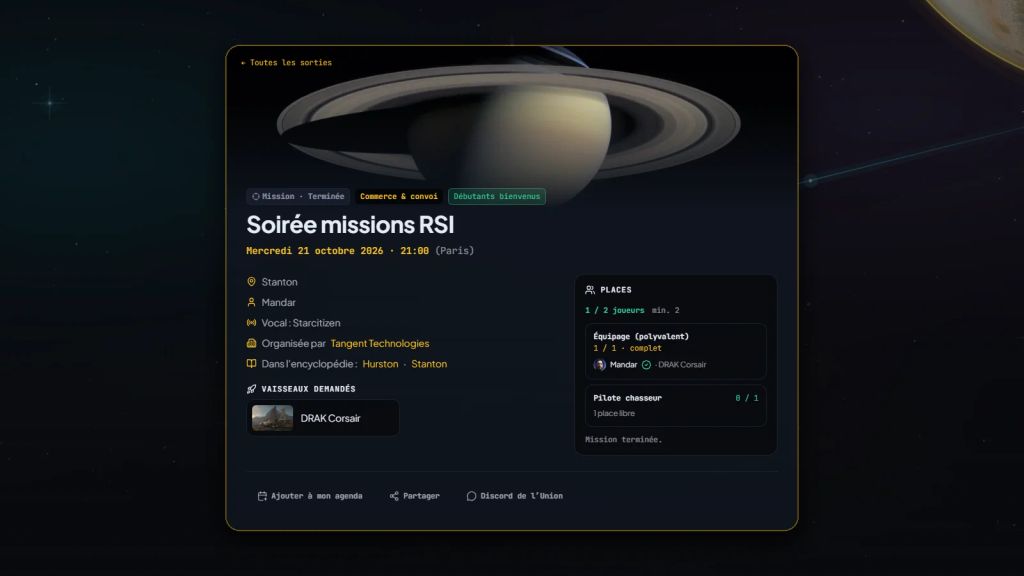Click the rocket icon by "Vaisseaux demandés"
1024x576 pixels.
tap(251, 389)
